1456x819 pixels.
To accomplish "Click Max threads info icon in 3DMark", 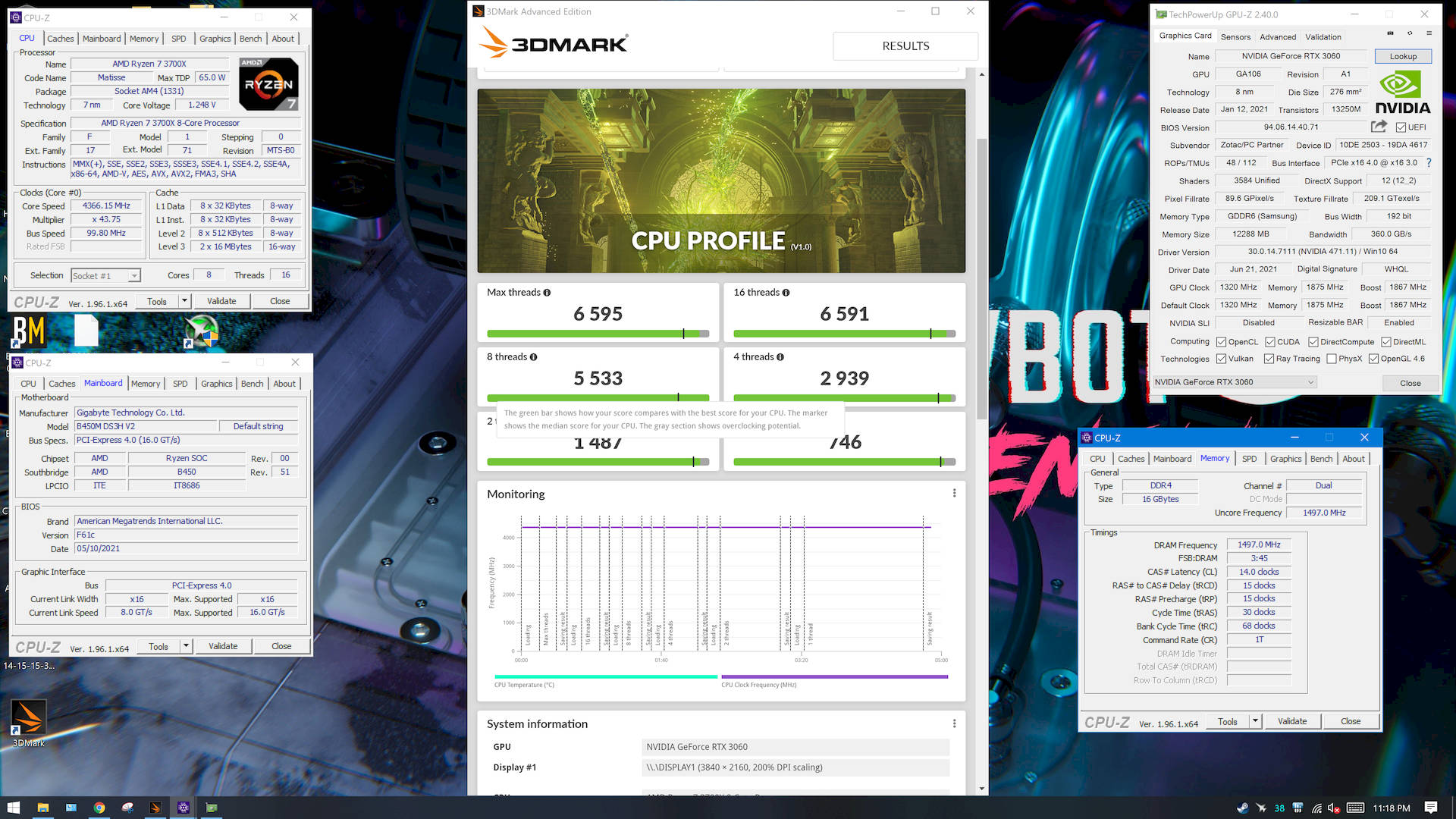I will point(547,293).
